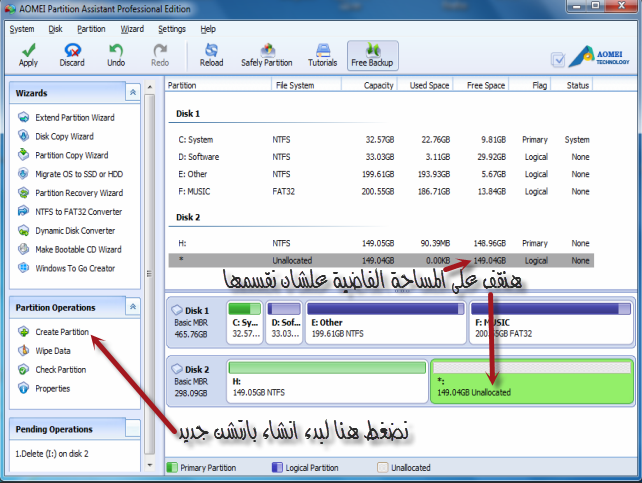Image resolution: width=642 pixels, height=483 pixels.
Task: Click Logical Partition legend swatch
Action: (x=277, y=467)
